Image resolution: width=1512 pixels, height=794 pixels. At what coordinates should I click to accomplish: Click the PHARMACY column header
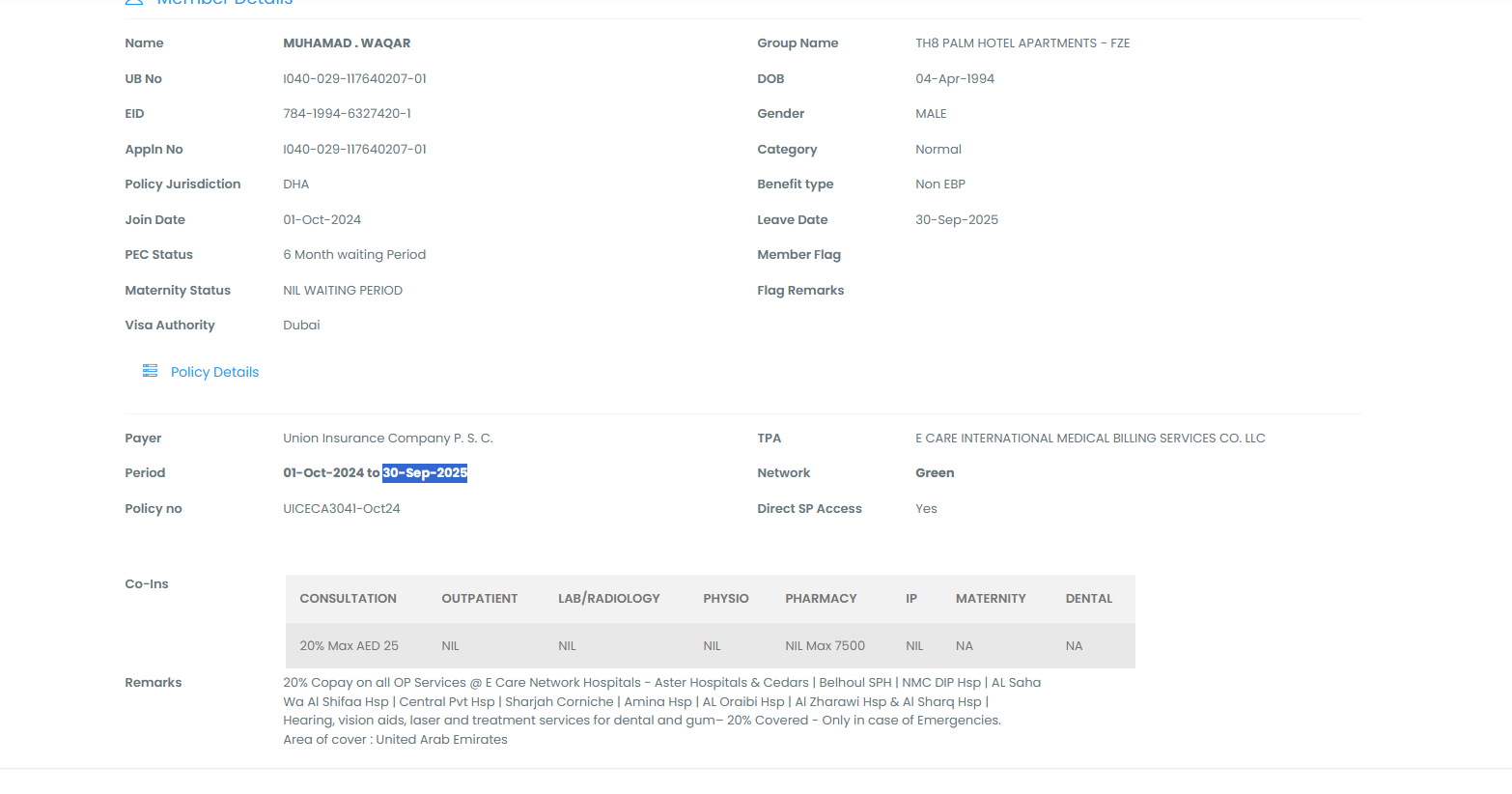tap(821, 599)
